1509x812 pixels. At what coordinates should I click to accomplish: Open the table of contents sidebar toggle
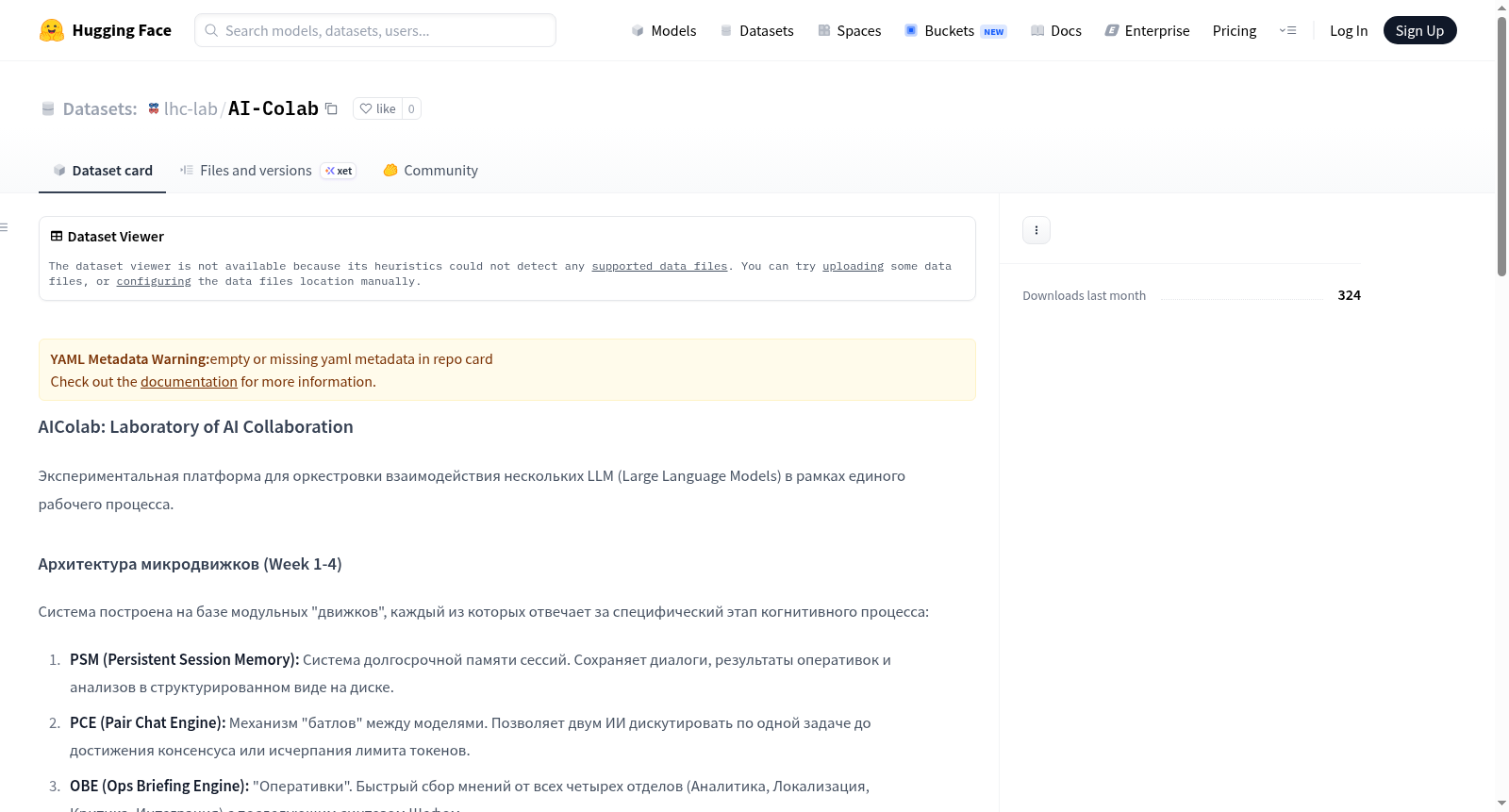(x=4, y=227)
